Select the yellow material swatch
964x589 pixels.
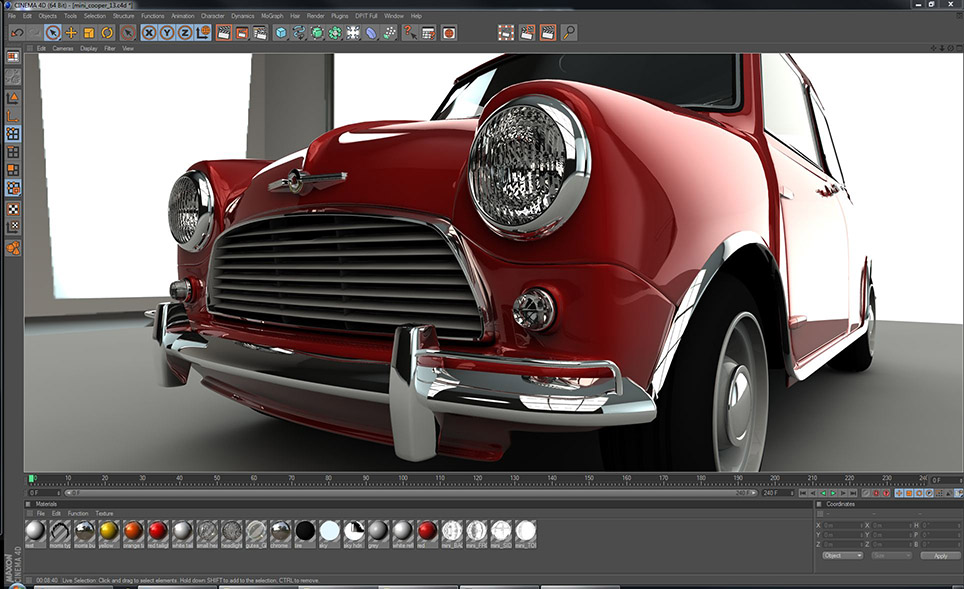[x=108, y=531]
